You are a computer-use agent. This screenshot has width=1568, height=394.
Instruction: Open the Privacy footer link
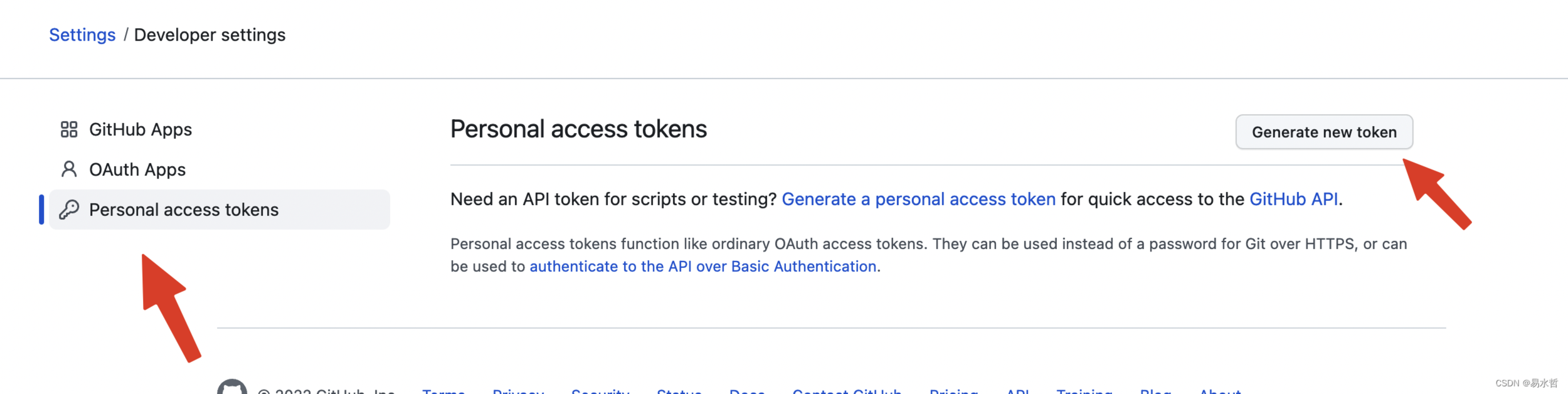coord(518,390)
